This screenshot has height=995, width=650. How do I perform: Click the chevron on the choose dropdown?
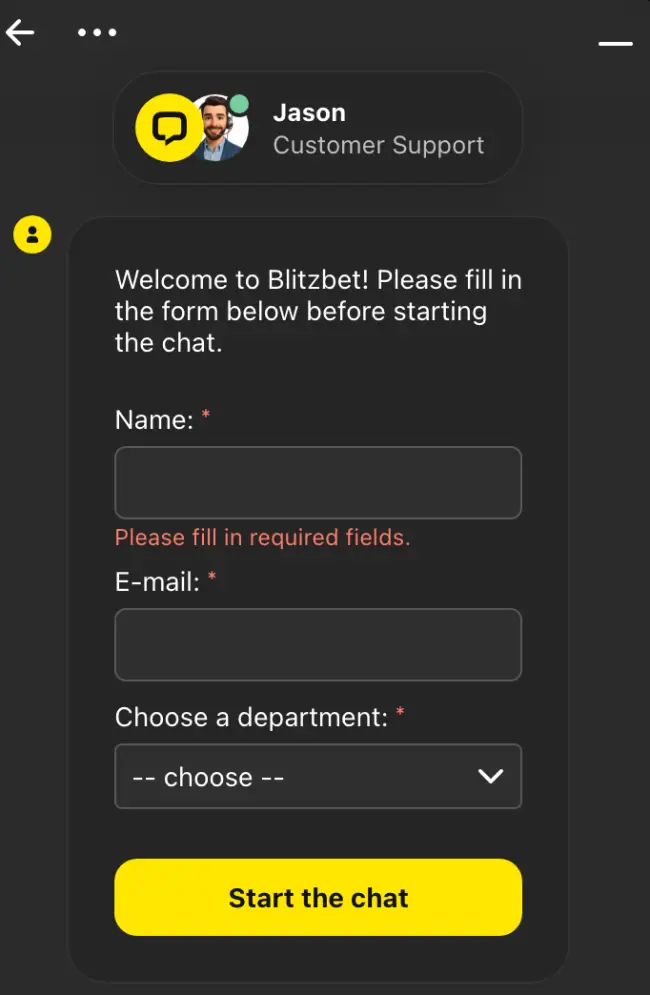click(x=490, y=776)
